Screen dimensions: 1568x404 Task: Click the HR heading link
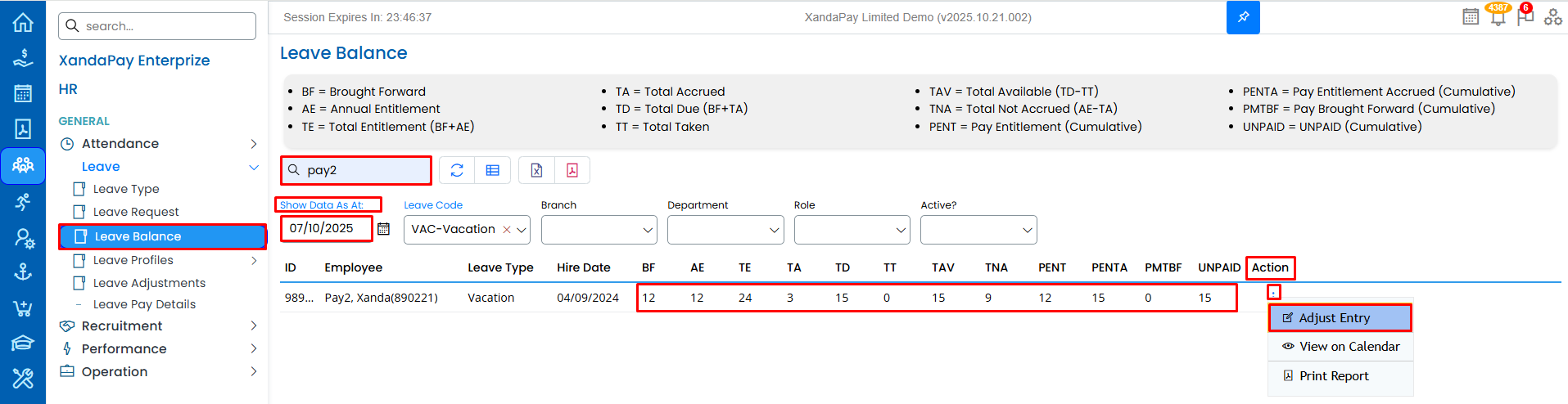pos(68,90)
